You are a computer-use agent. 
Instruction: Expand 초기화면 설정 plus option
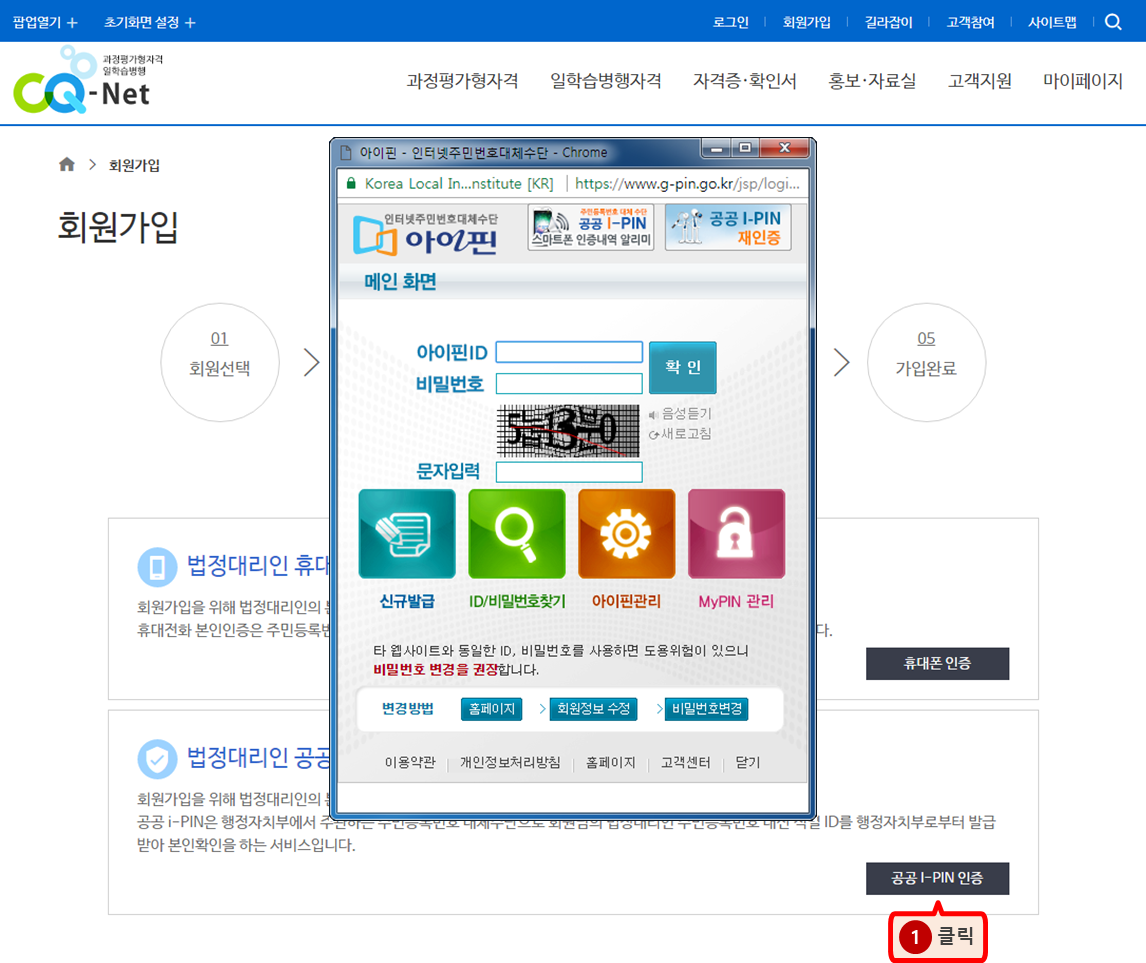[150, 23]
